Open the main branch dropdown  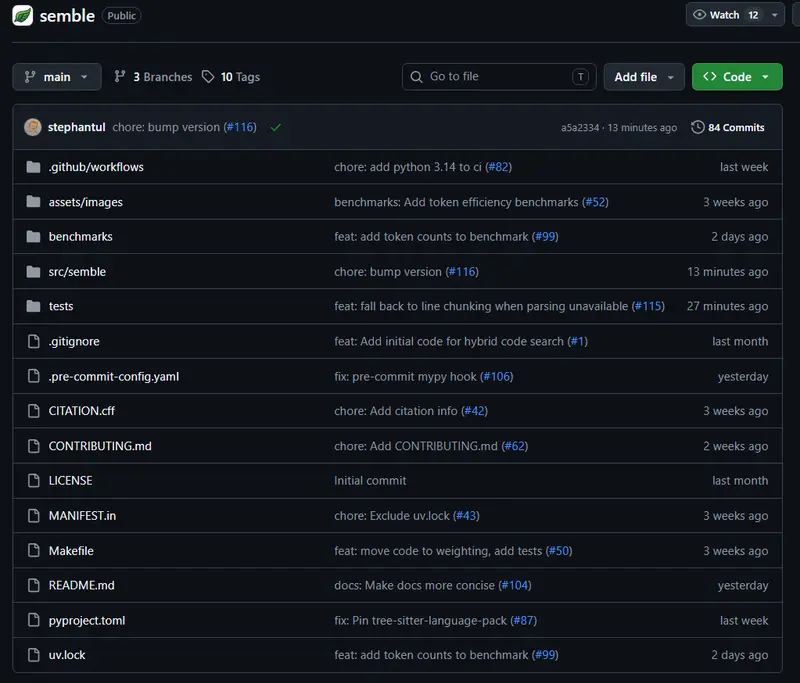57,77
